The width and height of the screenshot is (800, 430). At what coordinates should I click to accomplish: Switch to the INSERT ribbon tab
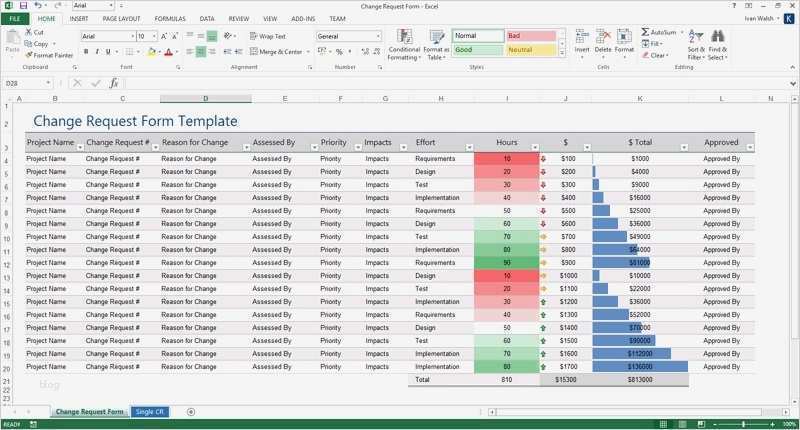click(x=79, y=19)
